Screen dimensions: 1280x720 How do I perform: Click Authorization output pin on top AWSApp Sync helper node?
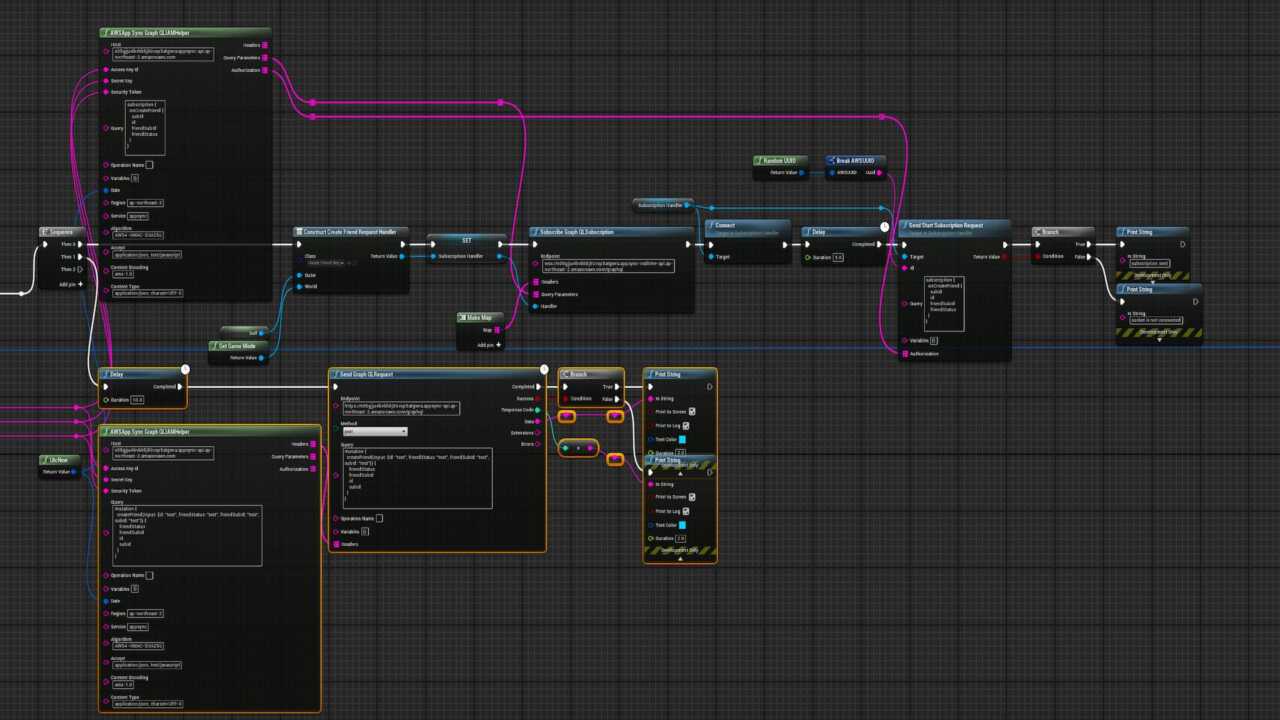pos(265,71)
